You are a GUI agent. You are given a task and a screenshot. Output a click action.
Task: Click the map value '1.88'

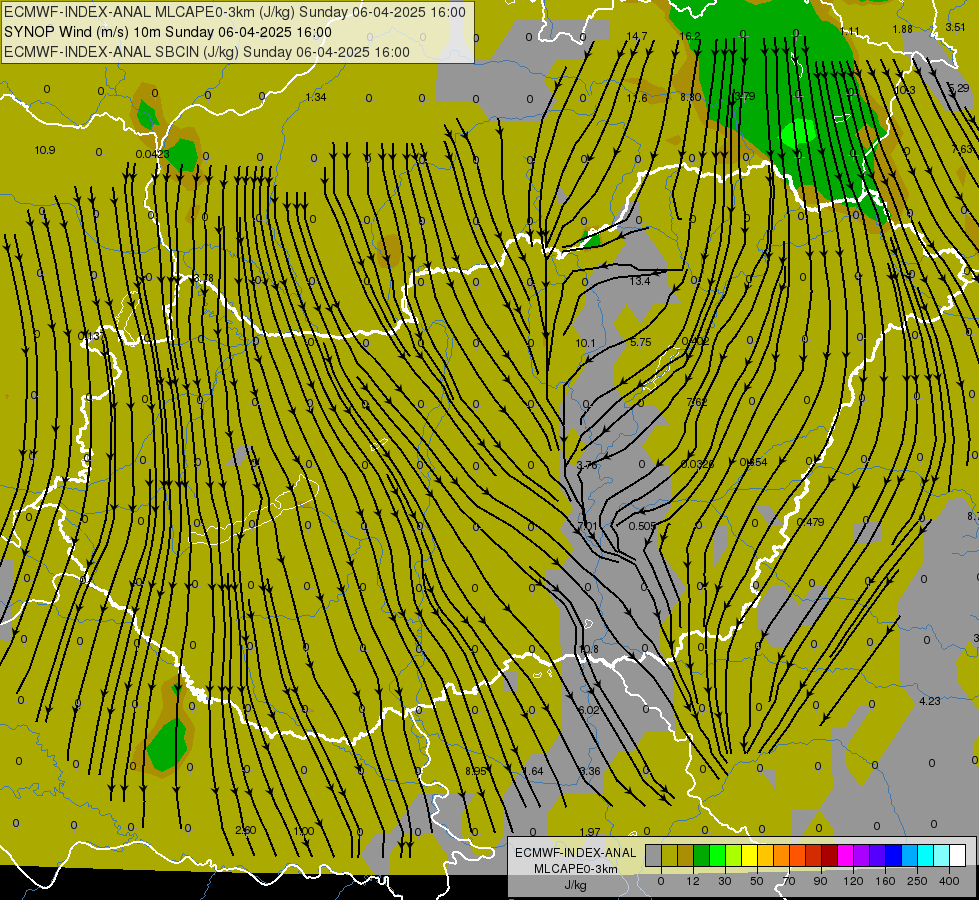click(902, 29)
